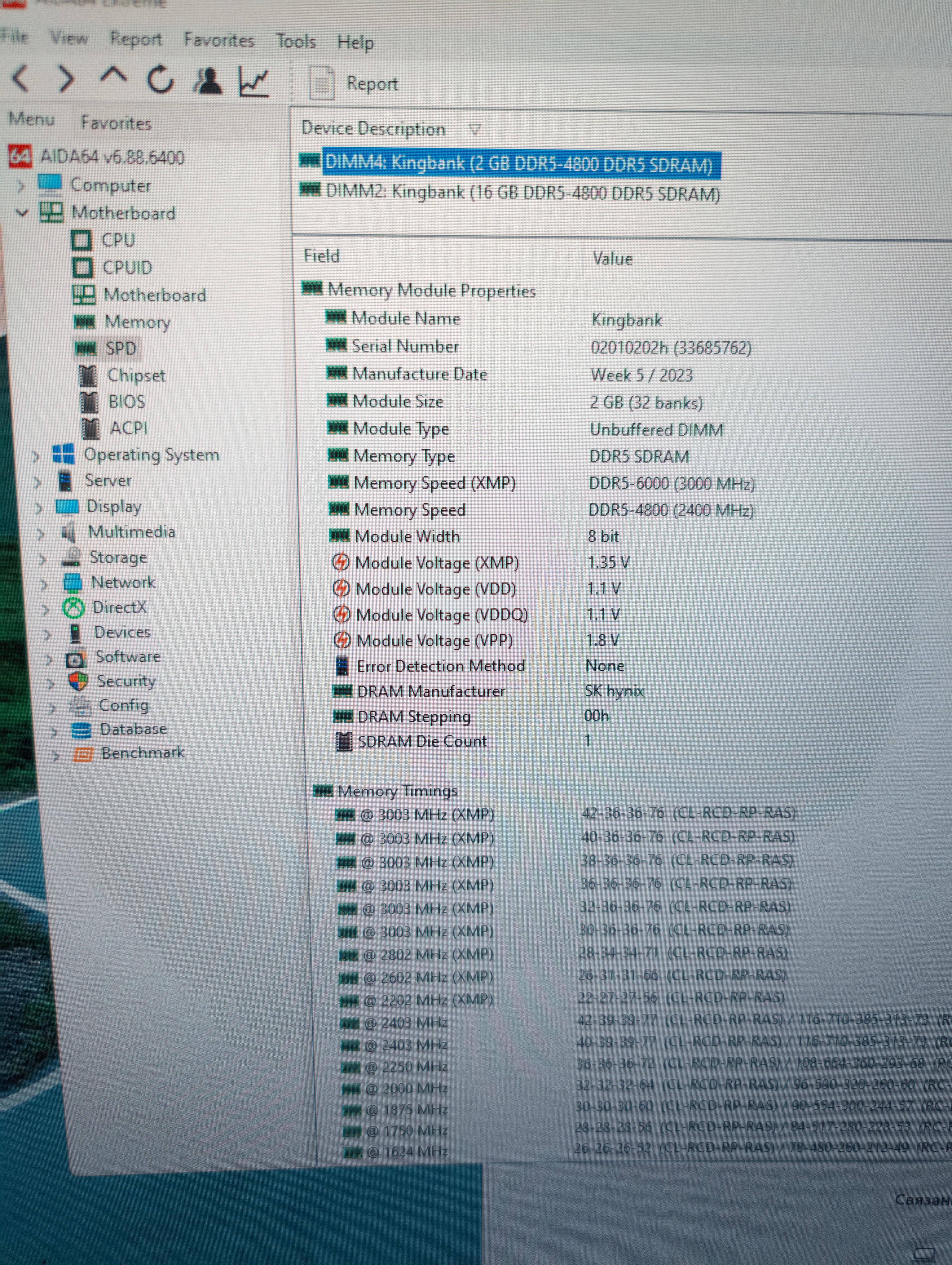Expand the Operating System node
Image resolution: width=952 pixels, height=1265 pixels.
point(36,456)
